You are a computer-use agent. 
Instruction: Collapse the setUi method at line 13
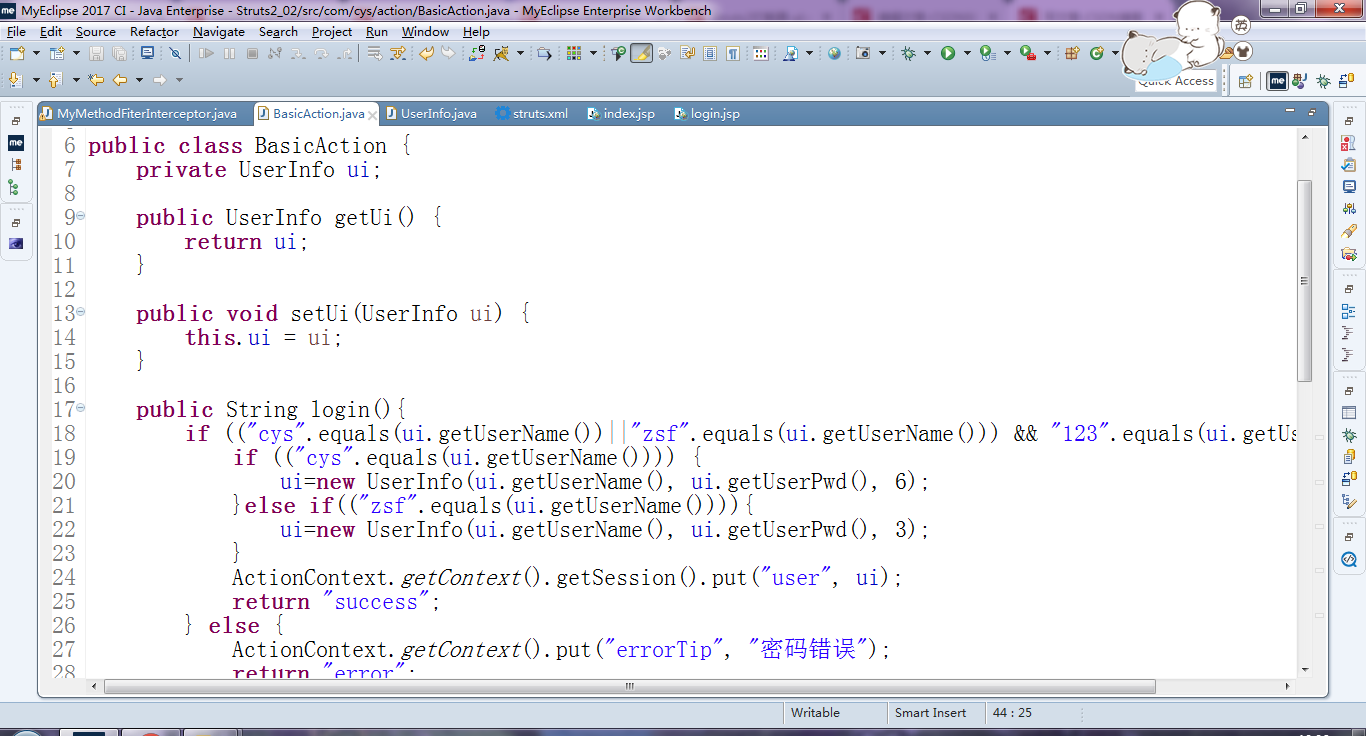click(x=80, y=312)
